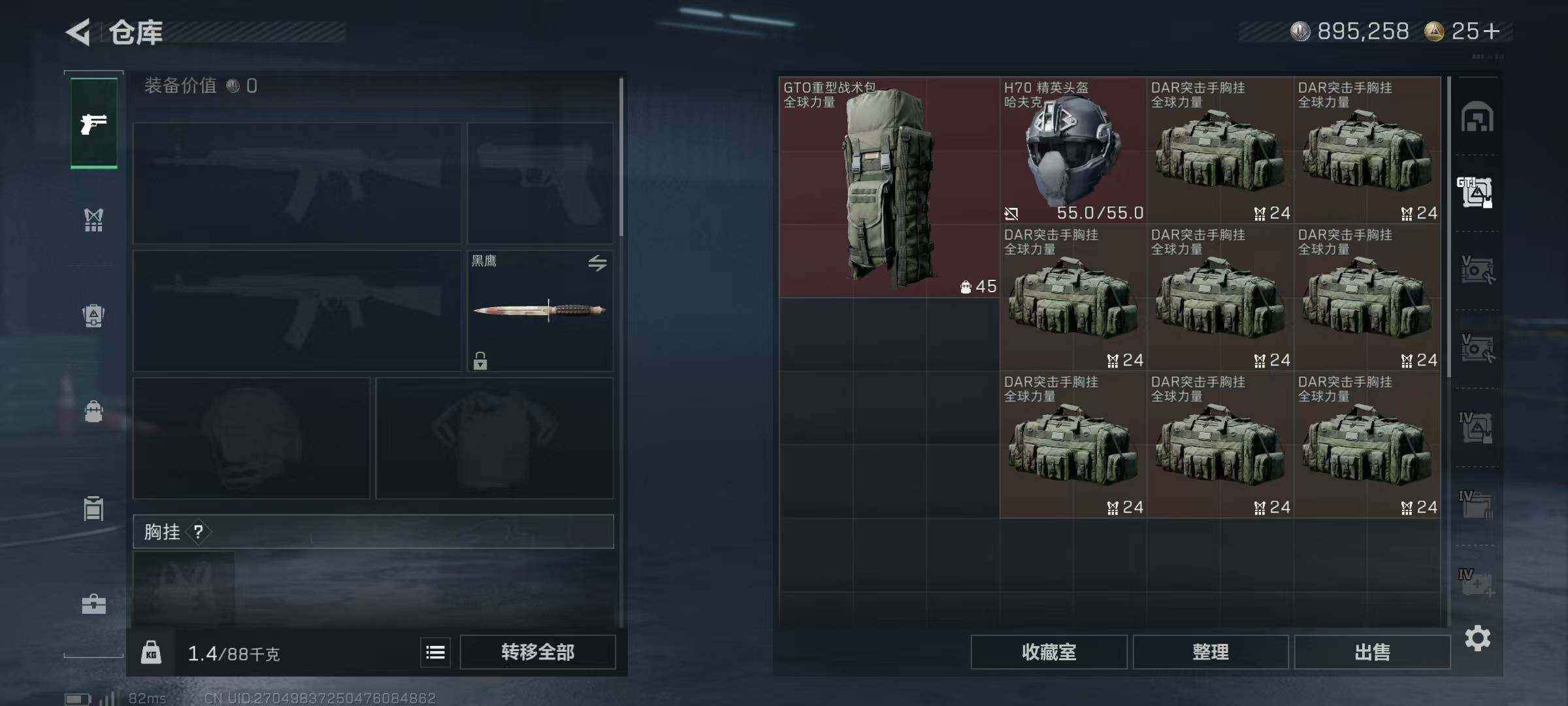Click 出售 sell button
Screen dimensions: 1568x706
[x=1372, y=652]
